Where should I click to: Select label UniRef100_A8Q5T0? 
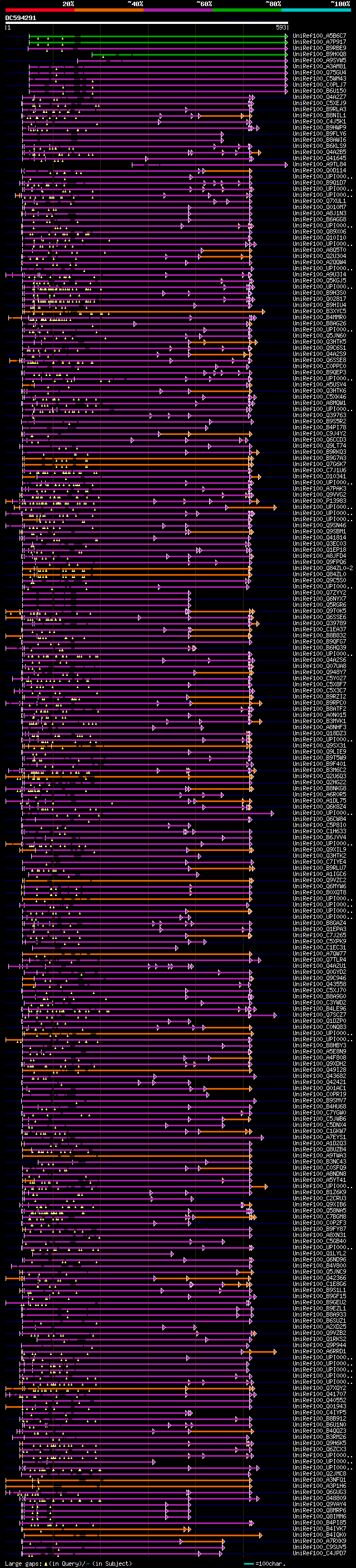pyautogui.click(x=319, y=250)
